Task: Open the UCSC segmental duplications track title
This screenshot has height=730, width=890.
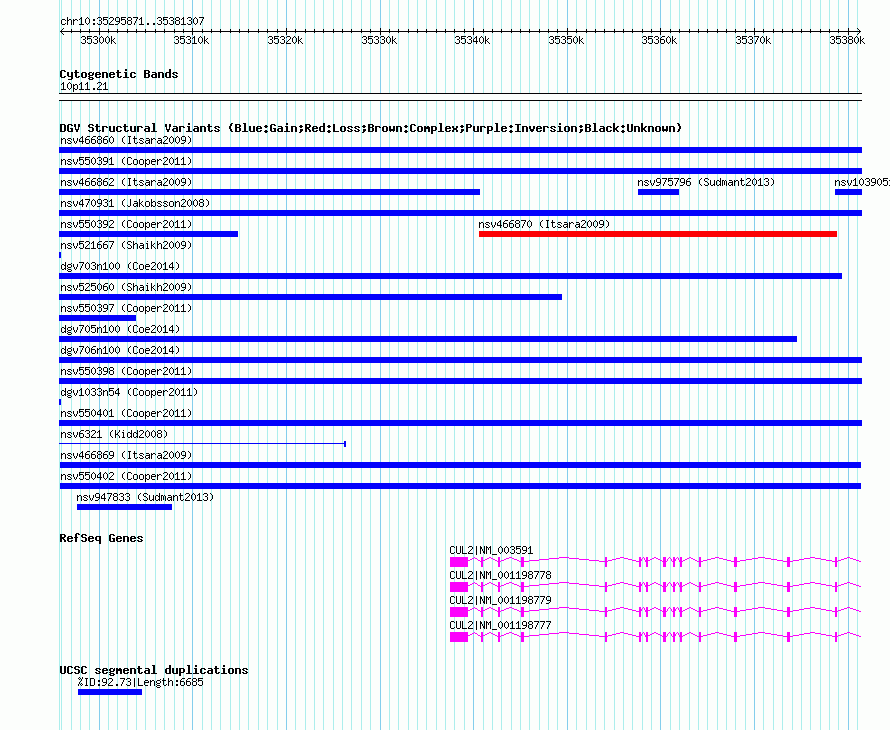Action: pos(154,670)
